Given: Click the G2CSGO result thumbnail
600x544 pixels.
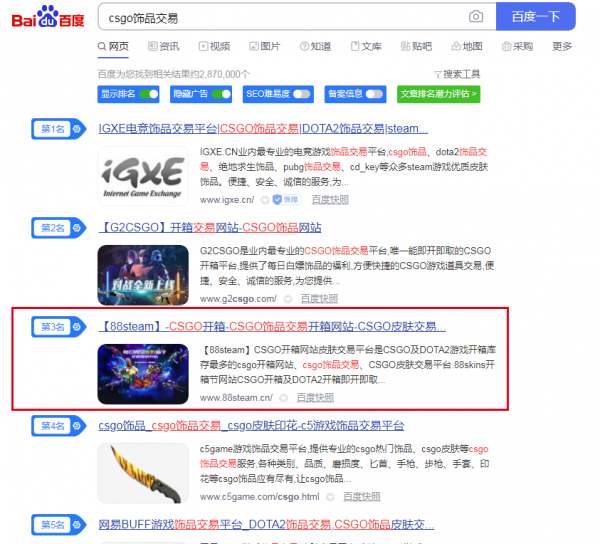Looking at the screenshot, I should click(x=143, y=275).
